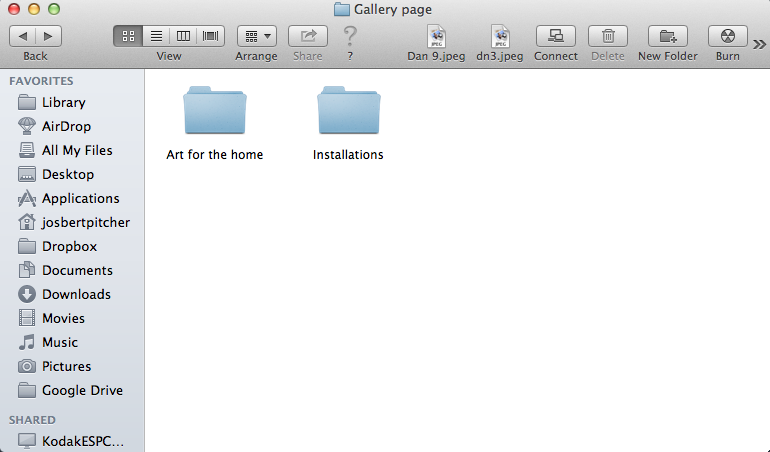Switch to icon view mode
This screenshot has width=770, height=452.
[x=128, y=36]
